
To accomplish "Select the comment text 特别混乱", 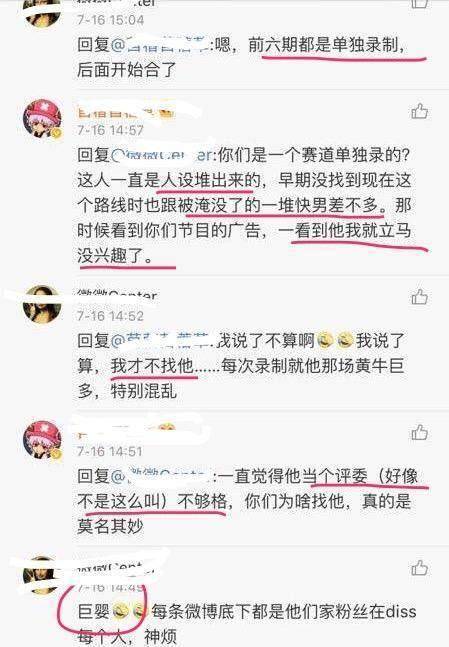I will pos(144,391).
